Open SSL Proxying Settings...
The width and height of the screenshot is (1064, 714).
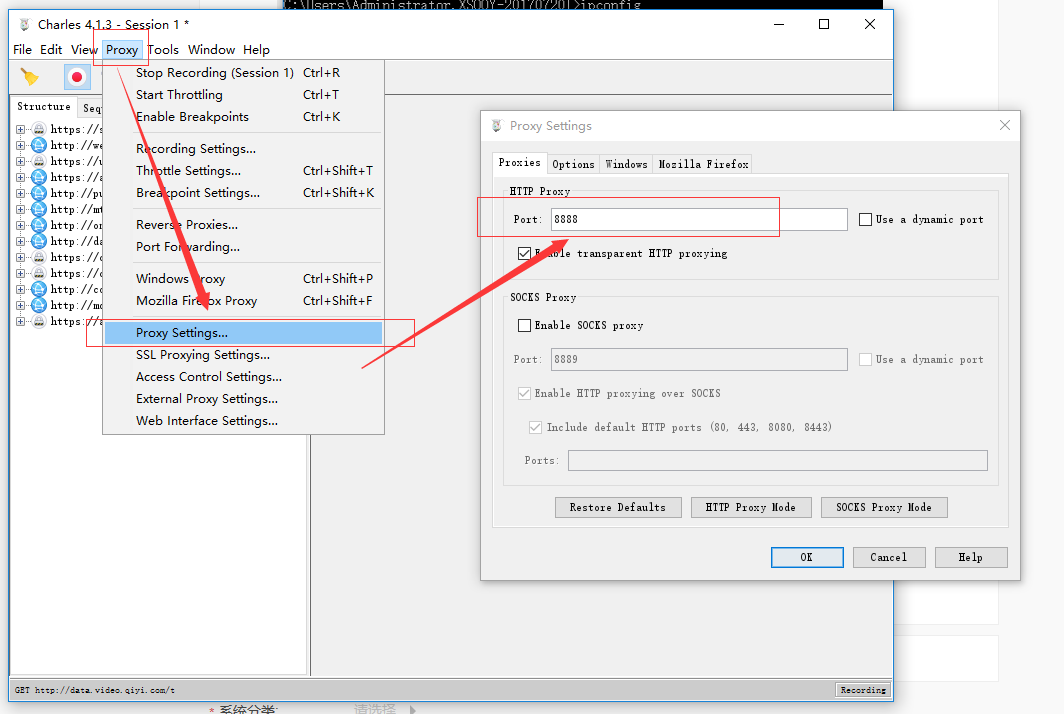click(x=244, y=355)
